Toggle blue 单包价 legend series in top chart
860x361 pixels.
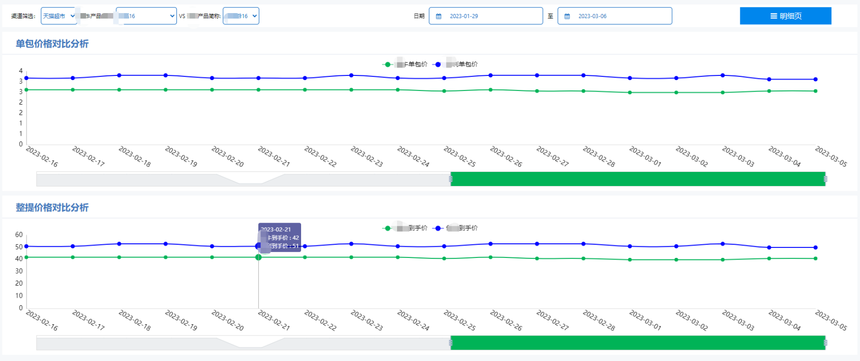tap(455, 64)
